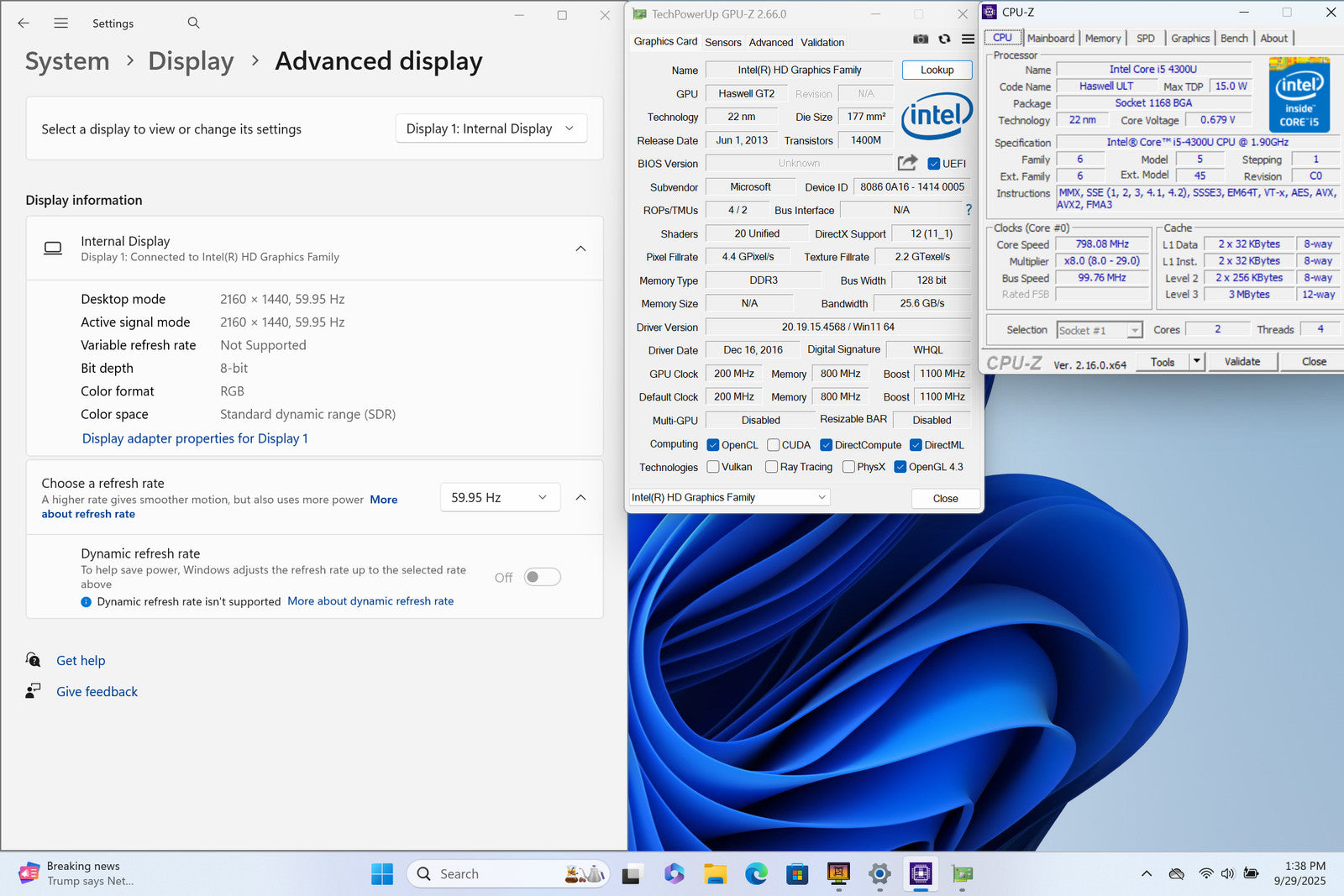Screen dimensions: 1344x896
Task: Open Settings navigation hamburger menu
Action: pos(60,24)
